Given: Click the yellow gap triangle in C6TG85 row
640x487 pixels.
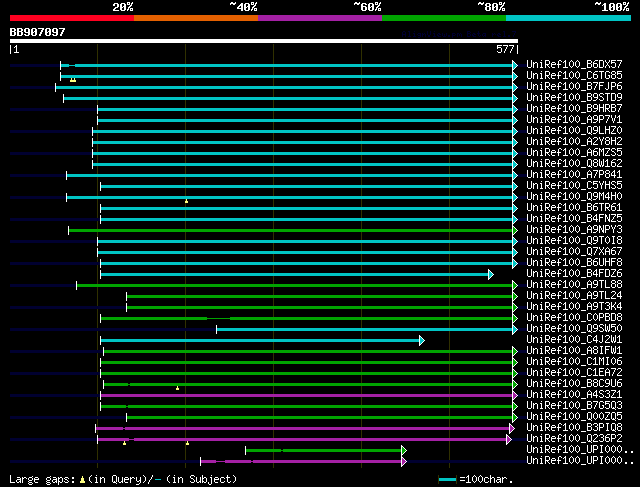Looking at the screenshot, I should tap(73, 79).
